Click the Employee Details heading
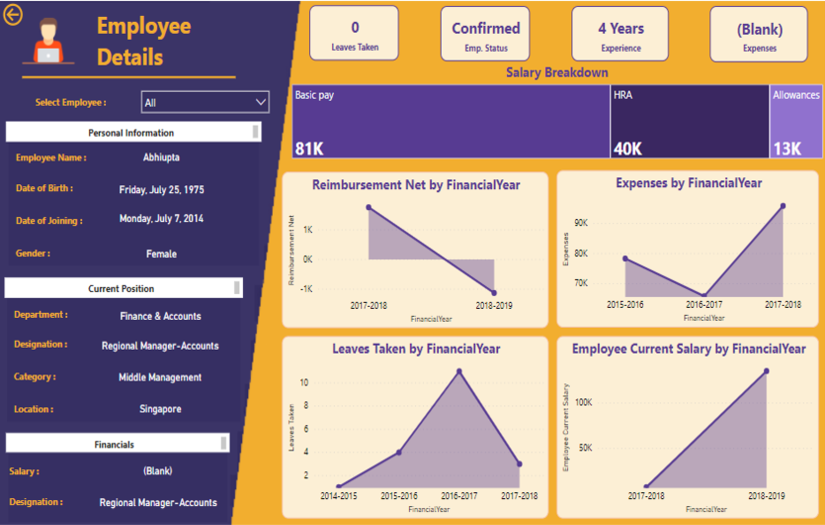The width and height of the screenshot is (825, 525). (144, 42)
